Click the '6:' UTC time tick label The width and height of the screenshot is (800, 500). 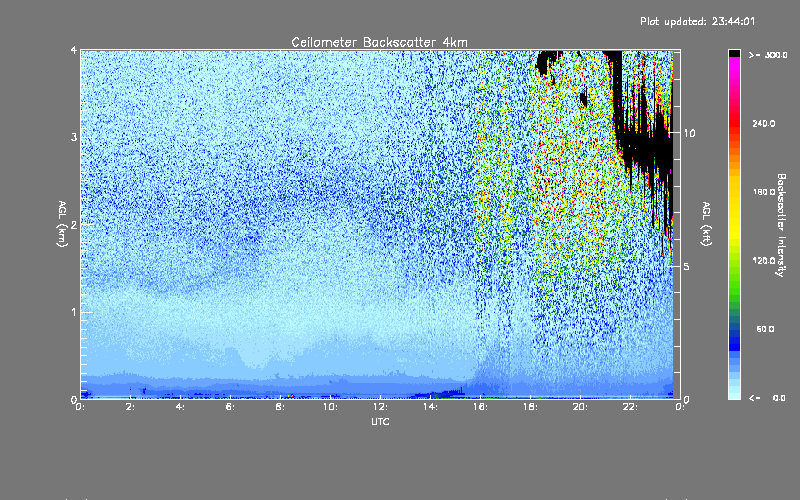(230, 407)
